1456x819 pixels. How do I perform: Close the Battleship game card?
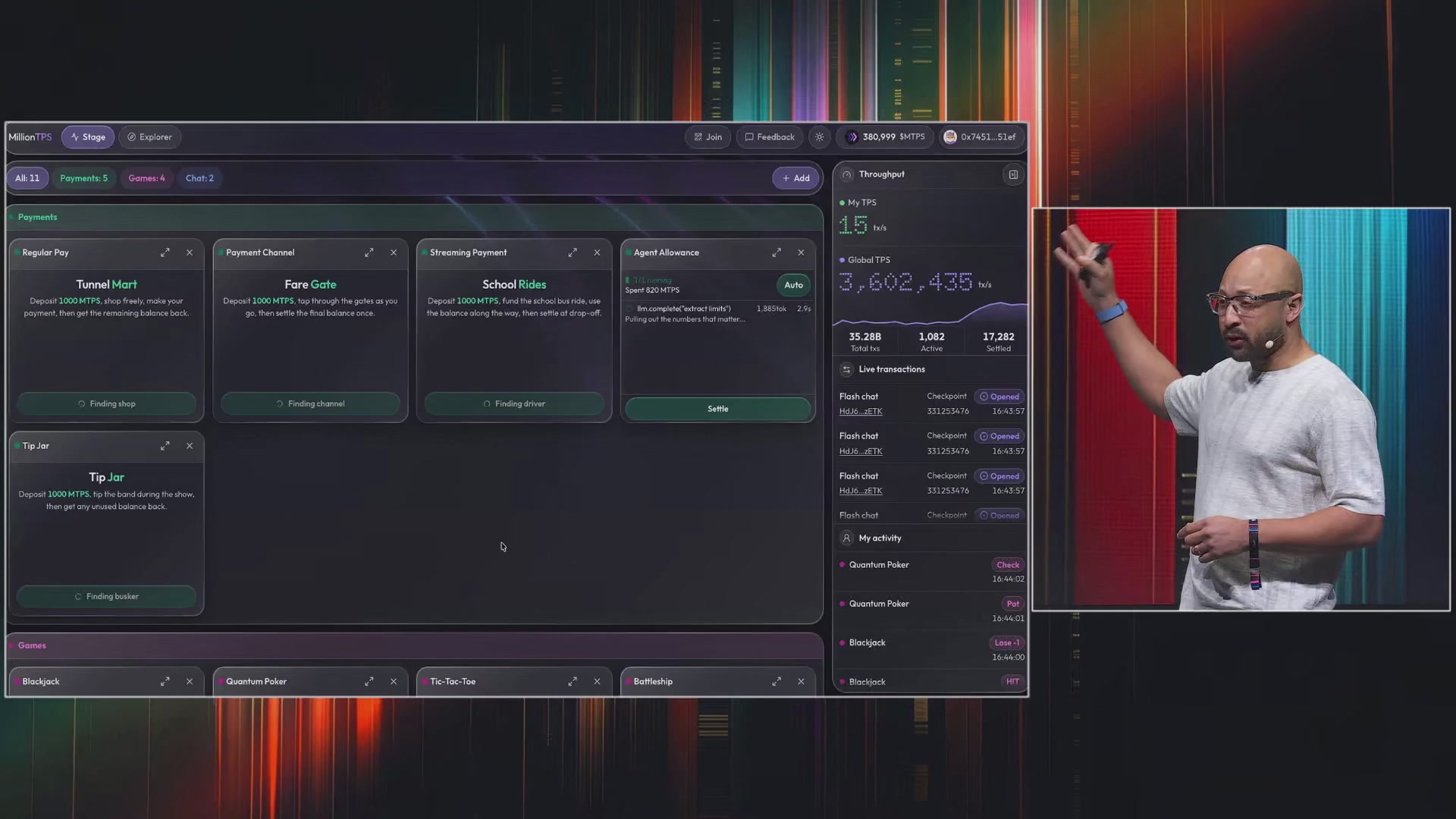pos(801,682)
